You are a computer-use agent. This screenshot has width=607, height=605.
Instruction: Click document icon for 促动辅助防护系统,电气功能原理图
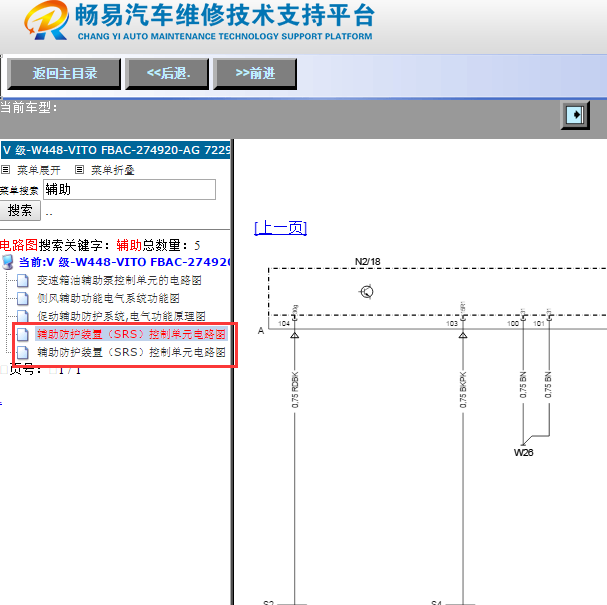pos(22,316)
